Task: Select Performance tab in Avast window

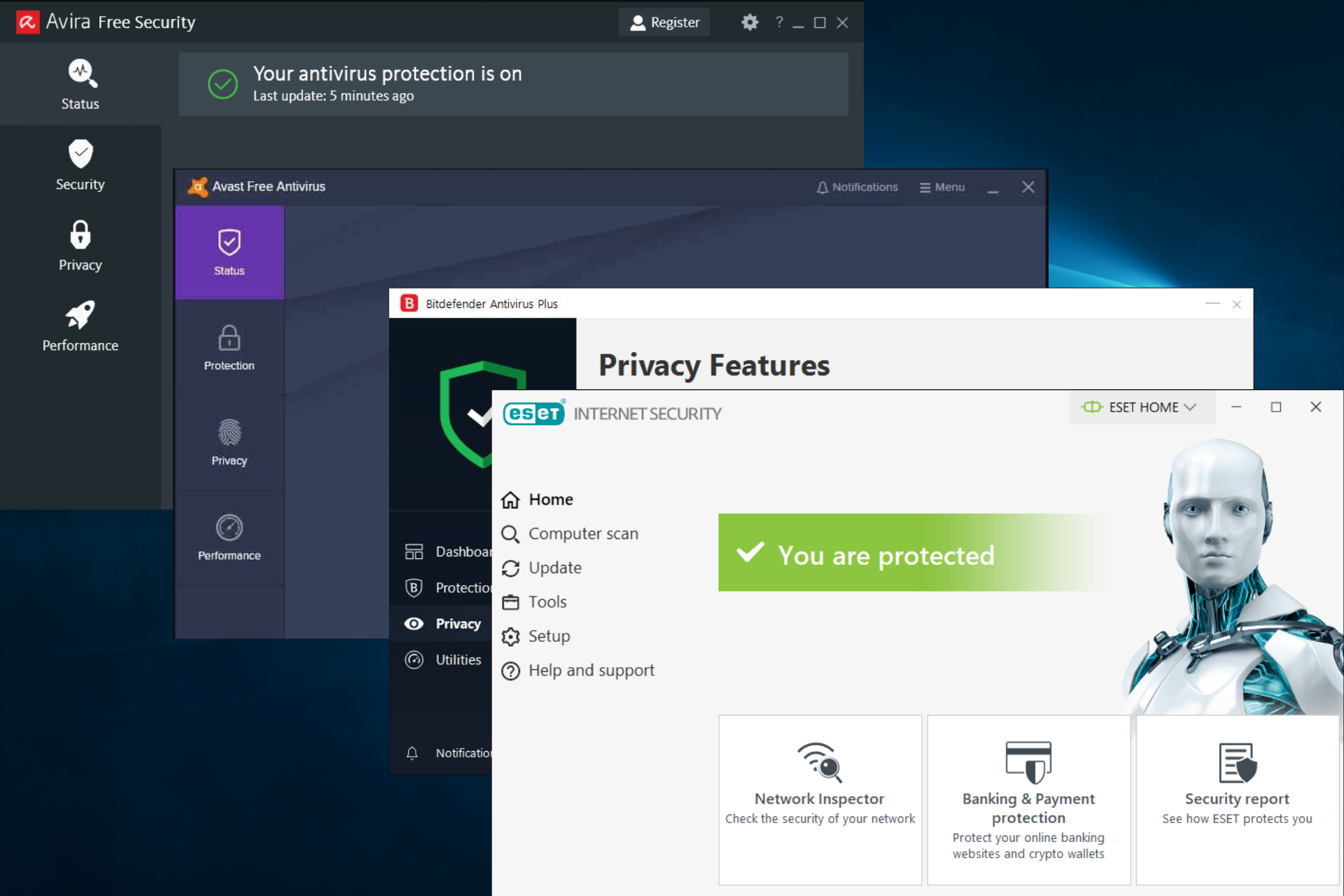Action: (229, 538)
